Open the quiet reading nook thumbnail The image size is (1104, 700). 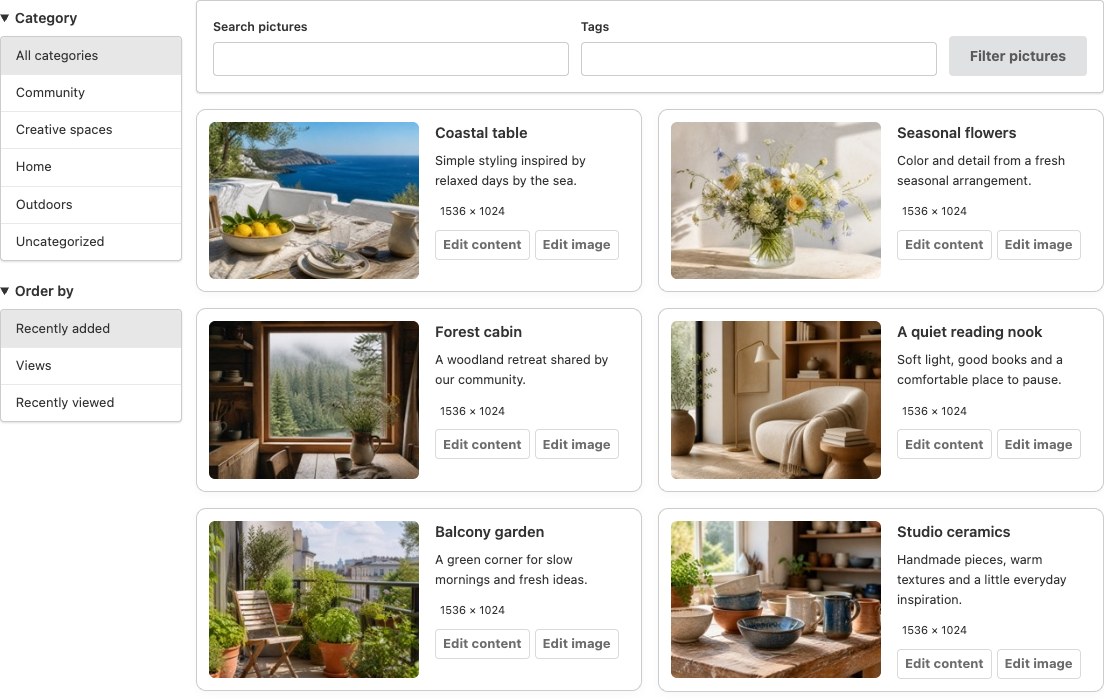click(776, 400)
